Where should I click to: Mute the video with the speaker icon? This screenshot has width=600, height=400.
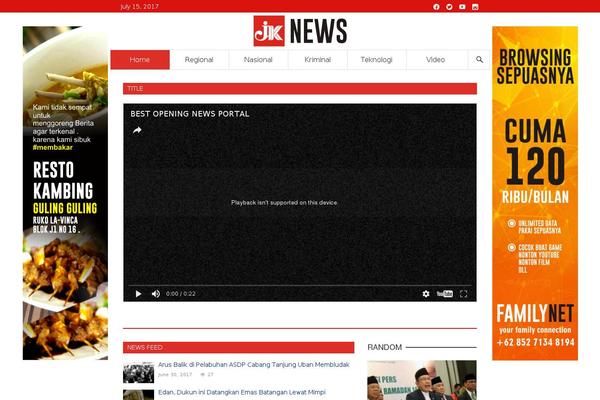pos(156,294)
